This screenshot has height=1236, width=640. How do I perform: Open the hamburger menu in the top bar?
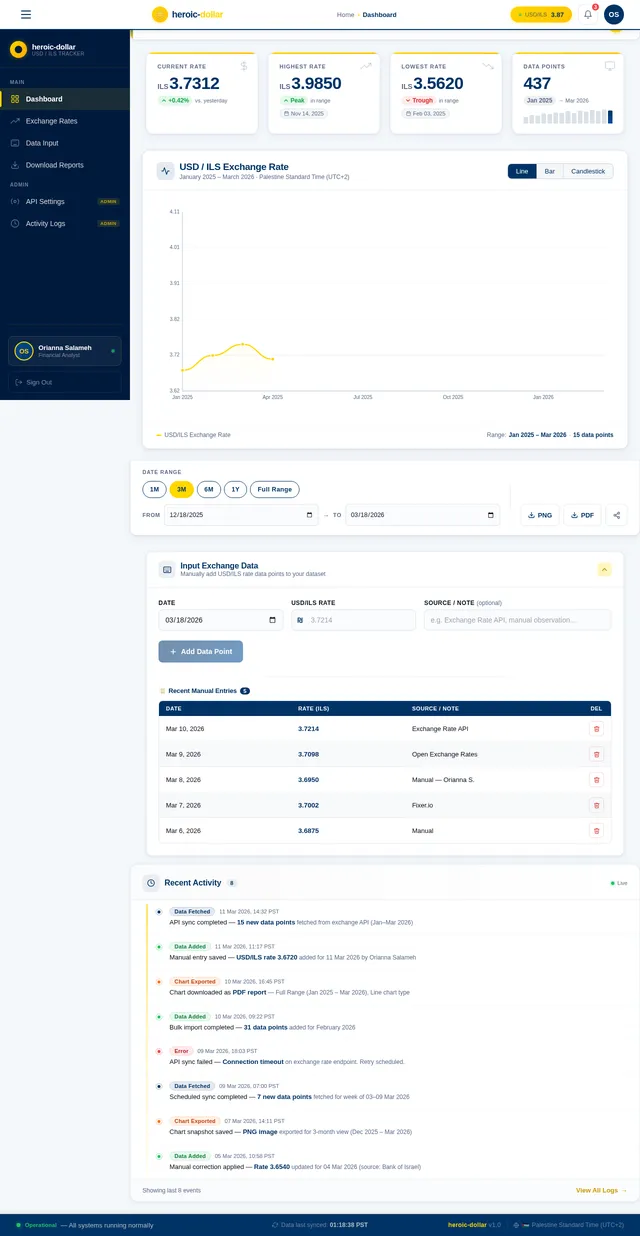coord(26,15)
